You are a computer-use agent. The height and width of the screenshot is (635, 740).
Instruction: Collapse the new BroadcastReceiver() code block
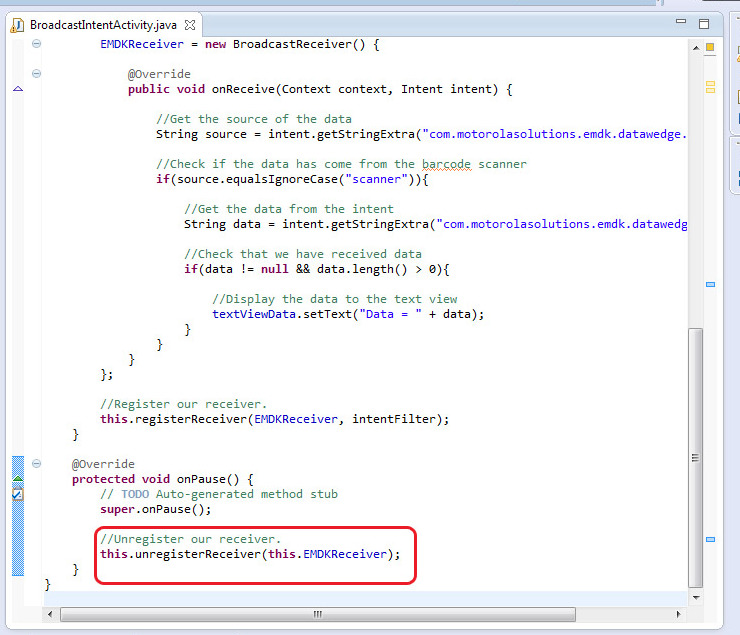click(x=36, y=44)
